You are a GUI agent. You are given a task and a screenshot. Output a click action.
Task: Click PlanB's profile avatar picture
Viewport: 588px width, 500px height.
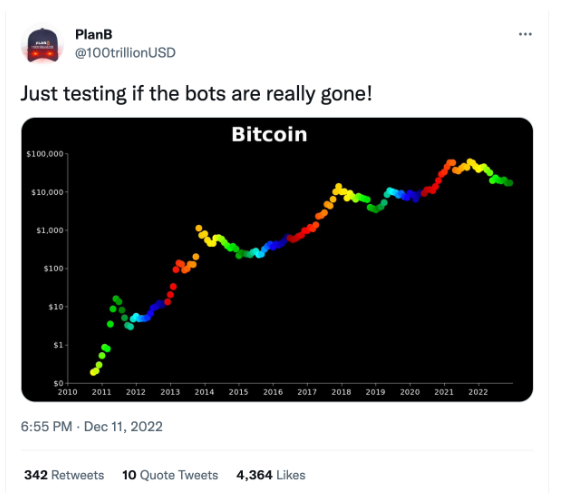point(42,44)
